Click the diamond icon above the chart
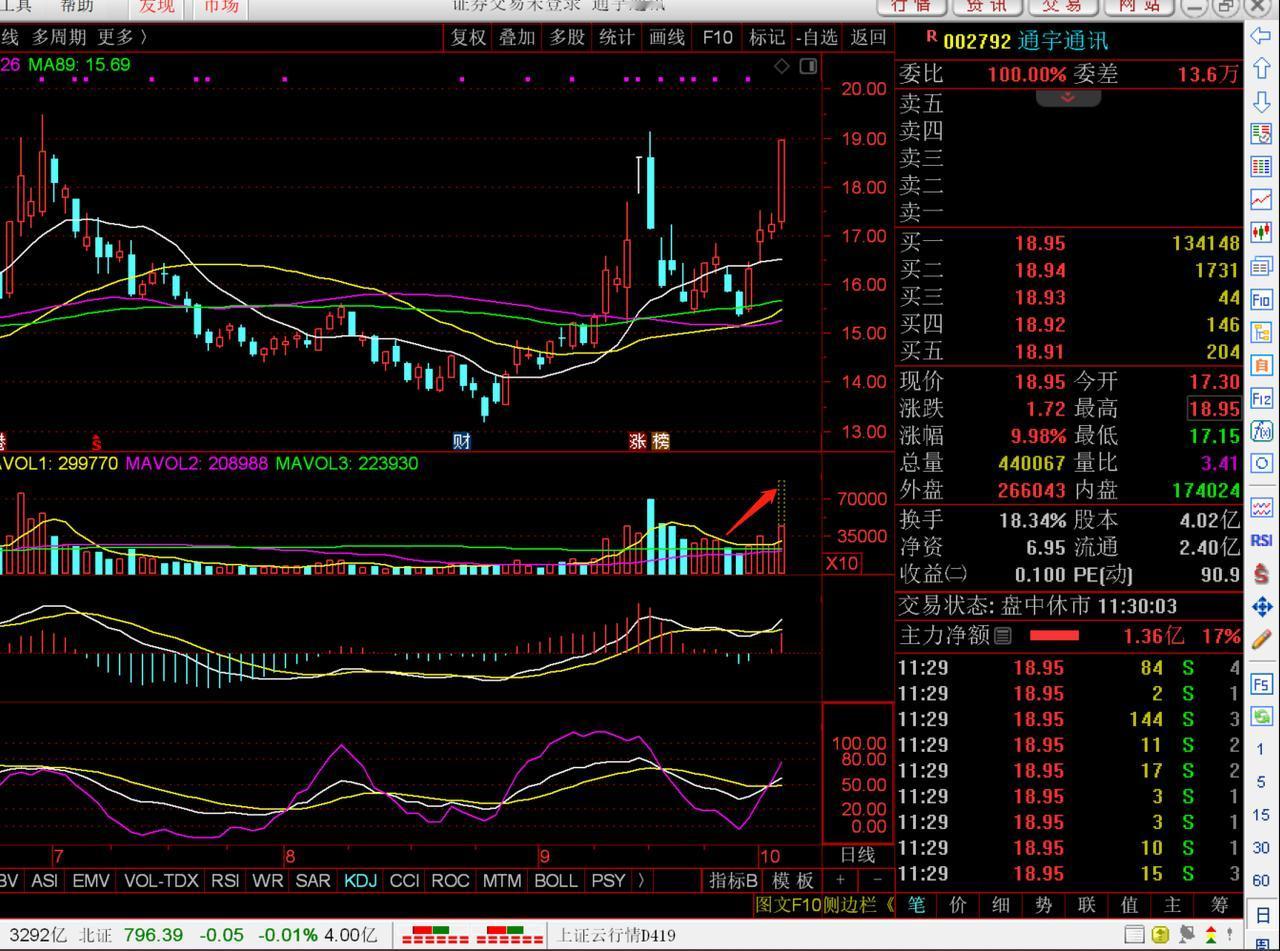This screenshot has height=951, width=1280. pyautogui.click(x=782, y=66)
